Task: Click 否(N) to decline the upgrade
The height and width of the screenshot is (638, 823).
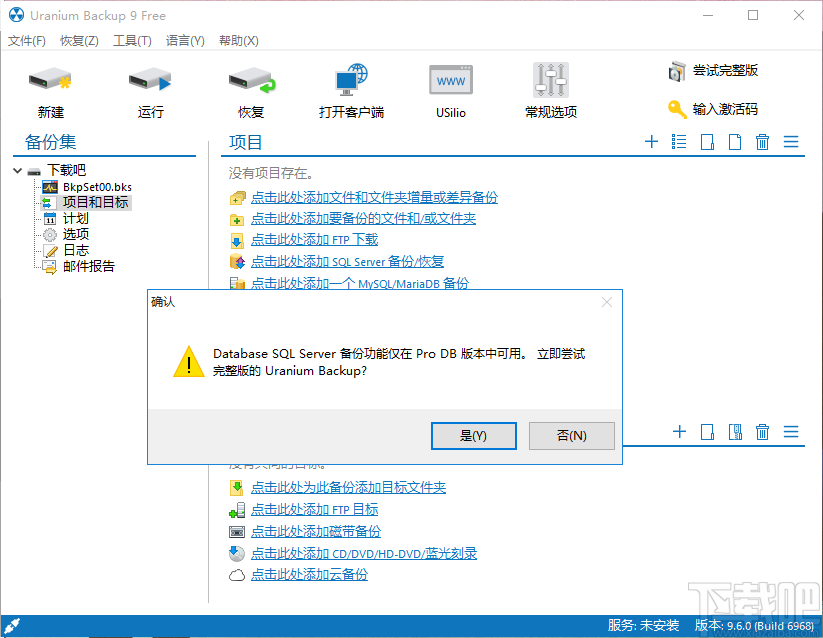Action: tap(571, 435)
